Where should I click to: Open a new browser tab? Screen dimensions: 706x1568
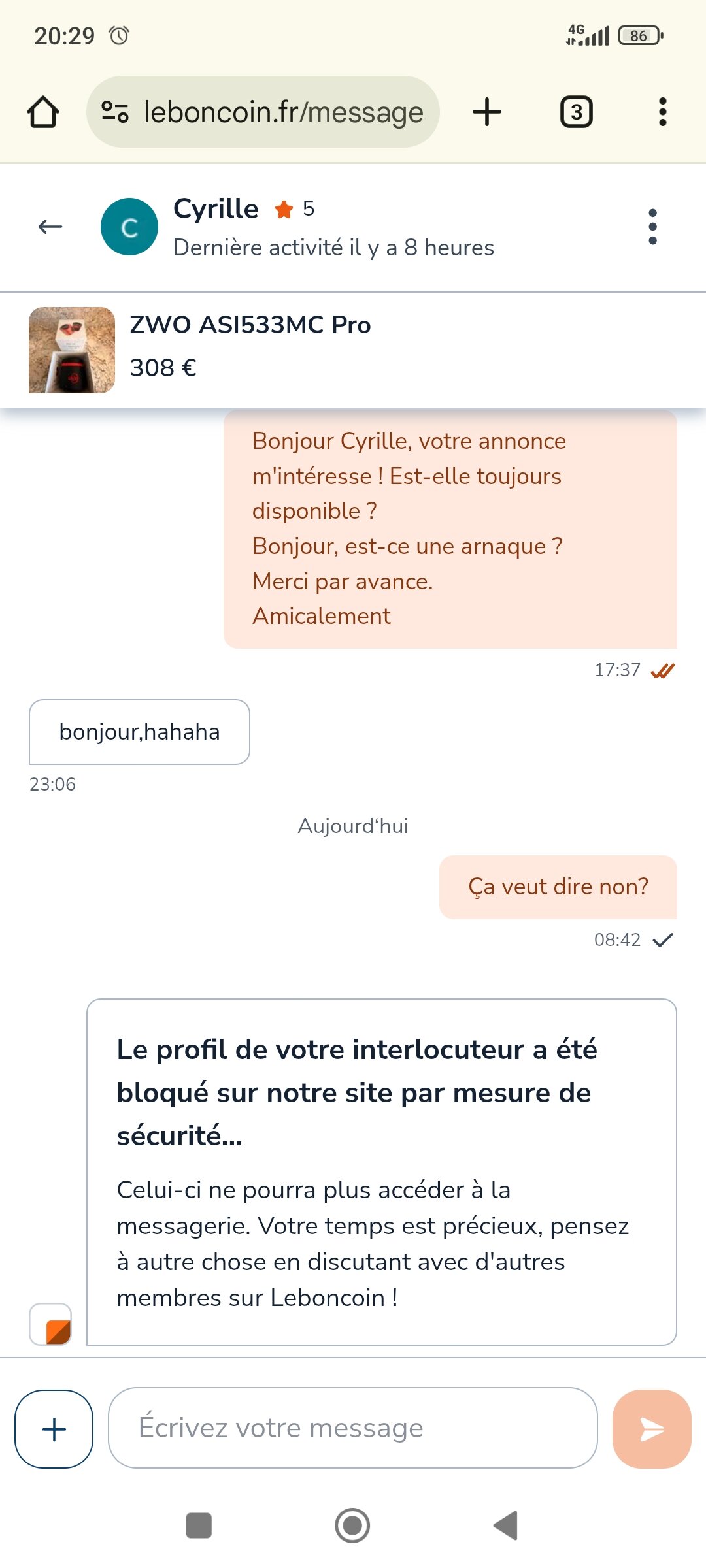coord(487,112)
